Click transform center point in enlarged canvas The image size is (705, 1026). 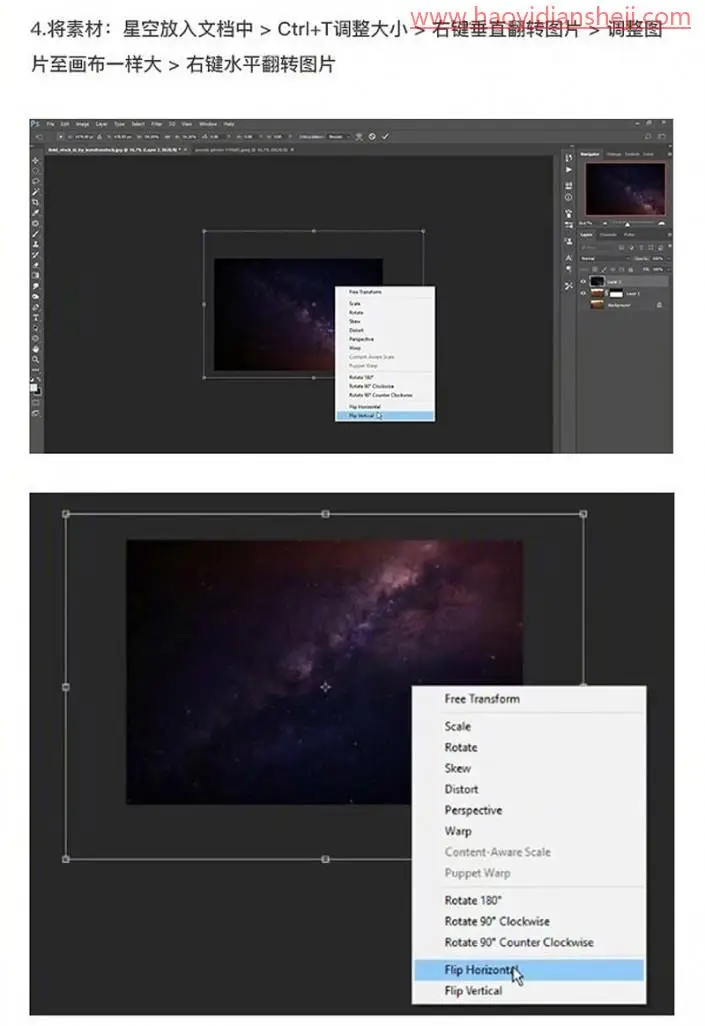coord(325,686)
